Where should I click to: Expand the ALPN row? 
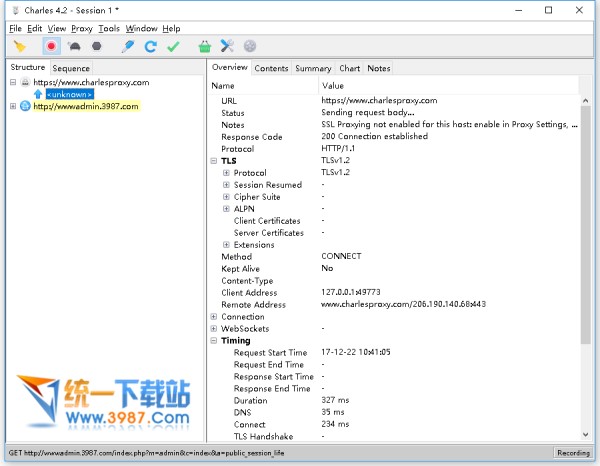[226, 209]
